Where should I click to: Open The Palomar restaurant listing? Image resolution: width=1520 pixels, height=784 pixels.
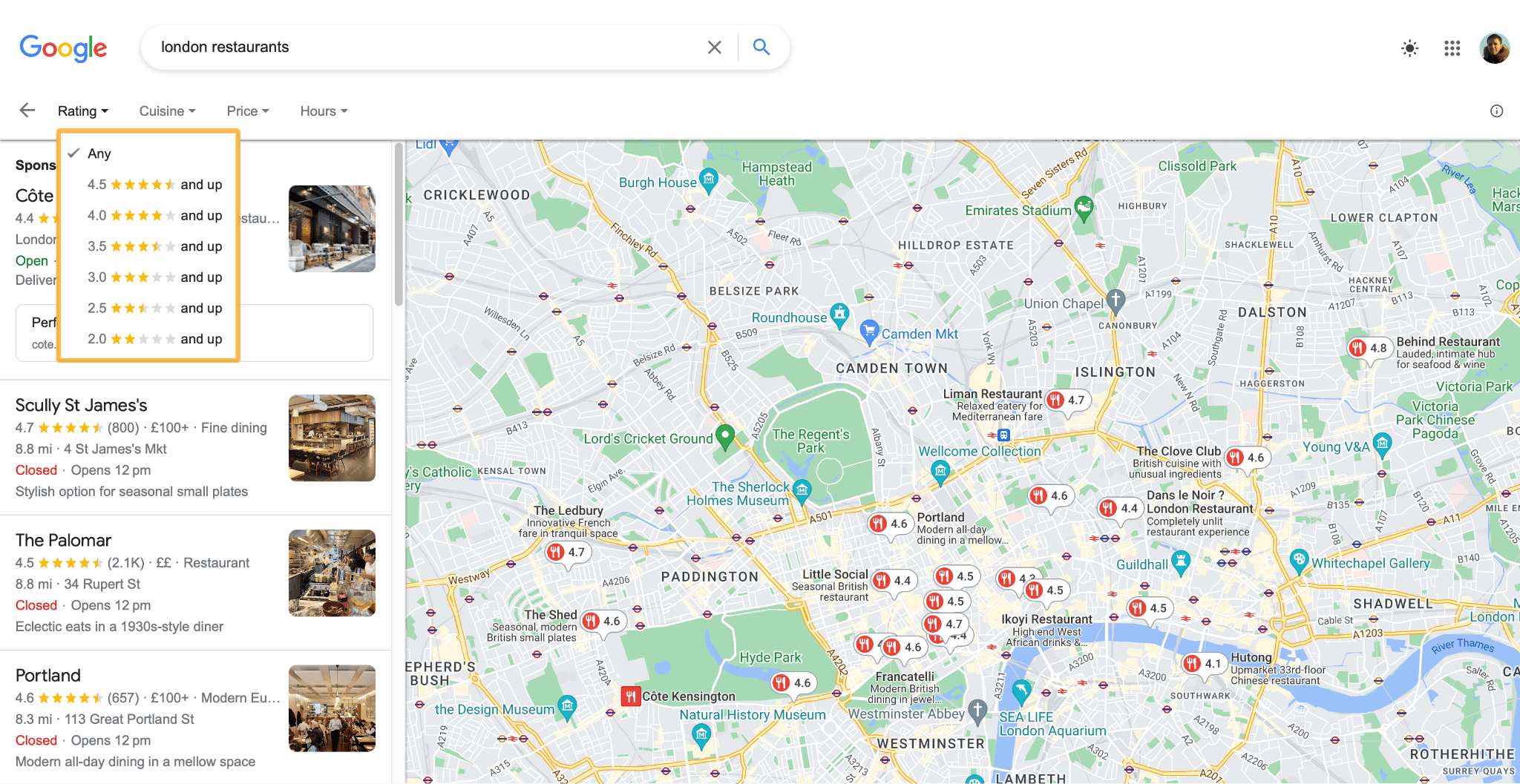point(64,540)
